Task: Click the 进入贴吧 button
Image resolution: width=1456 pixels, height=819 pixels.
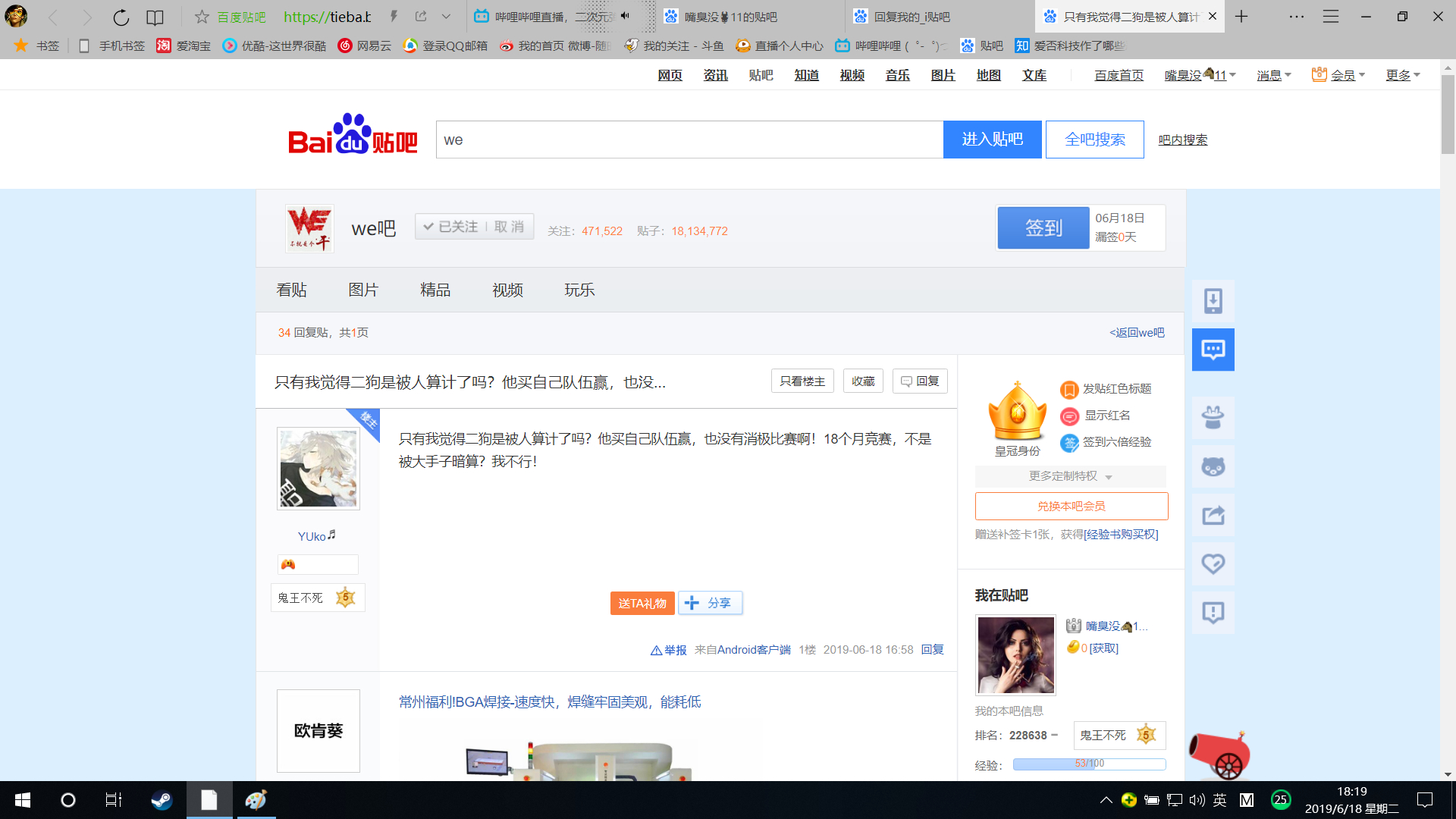Action: (x=992, y=140)
